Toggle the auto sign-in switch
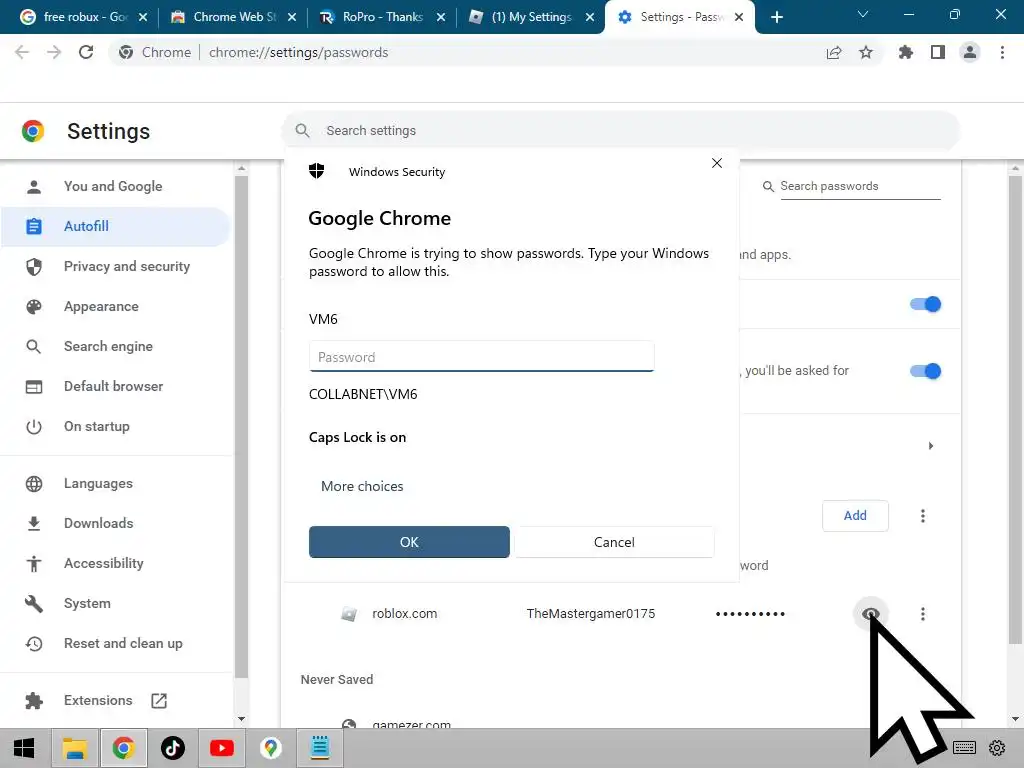The image size is (1024, 768). [x=925, y=371]
